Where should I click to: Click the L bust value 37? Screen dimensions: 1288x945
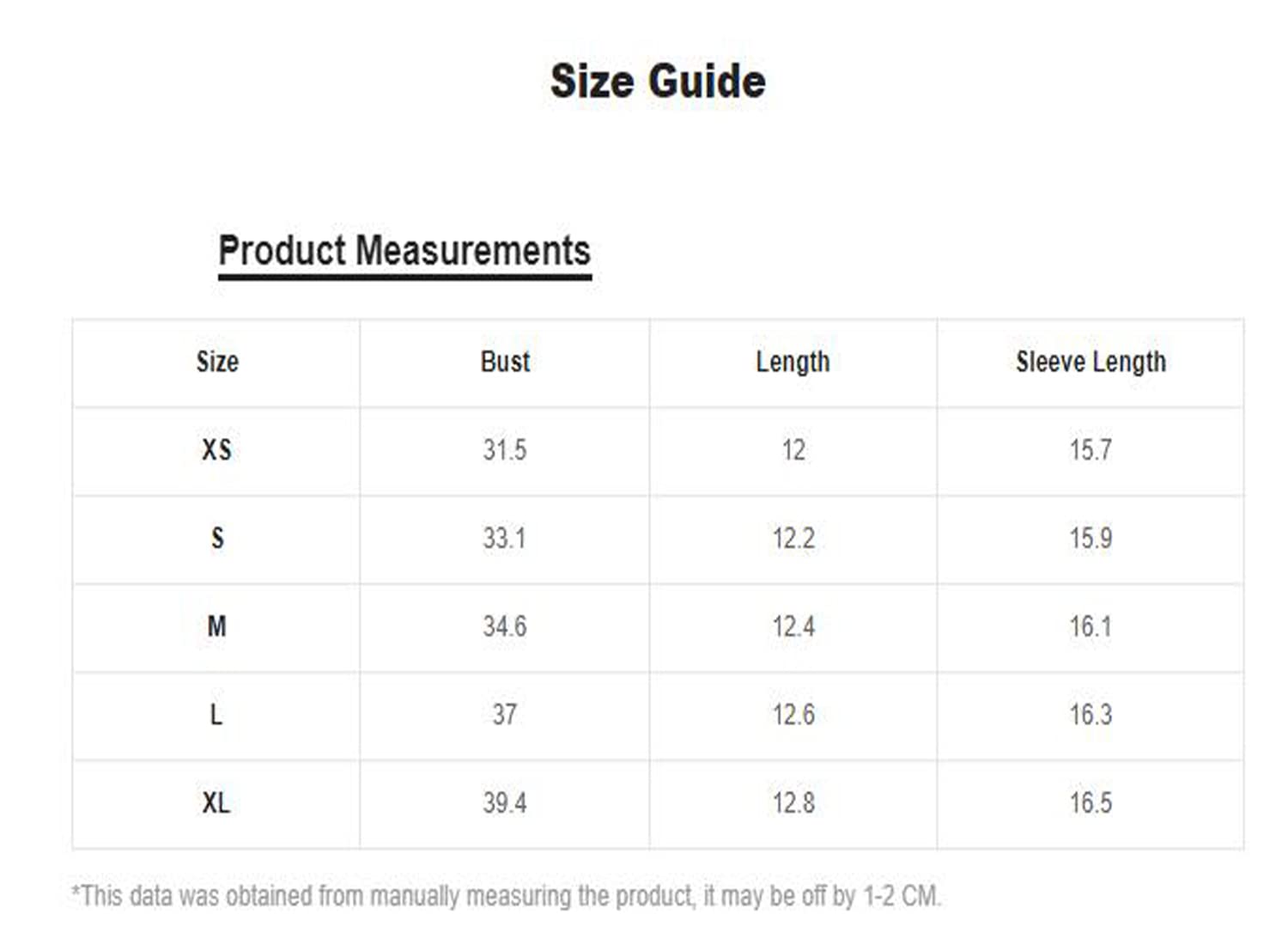click(x=504, y=714)
